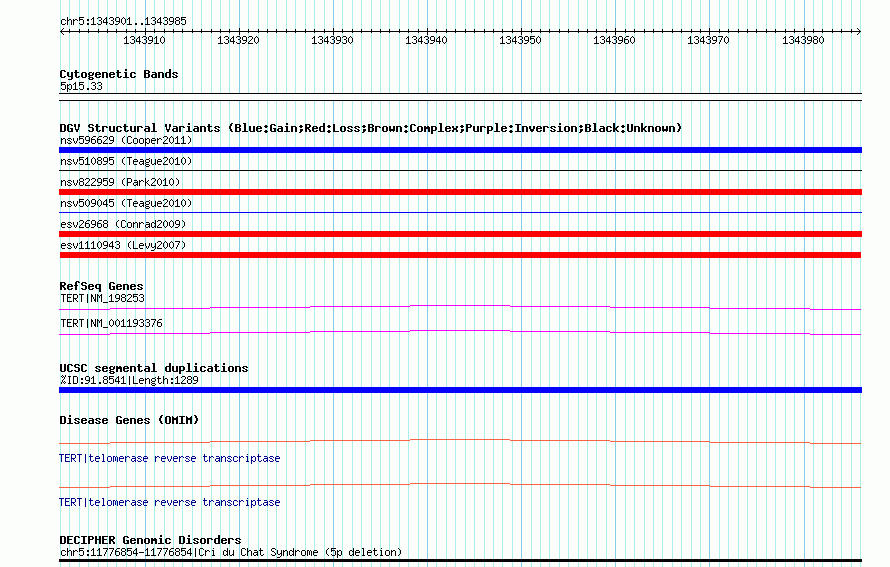Click the red loss bar under esv1110943
890x567 pixels.
(x=460, y=255)
